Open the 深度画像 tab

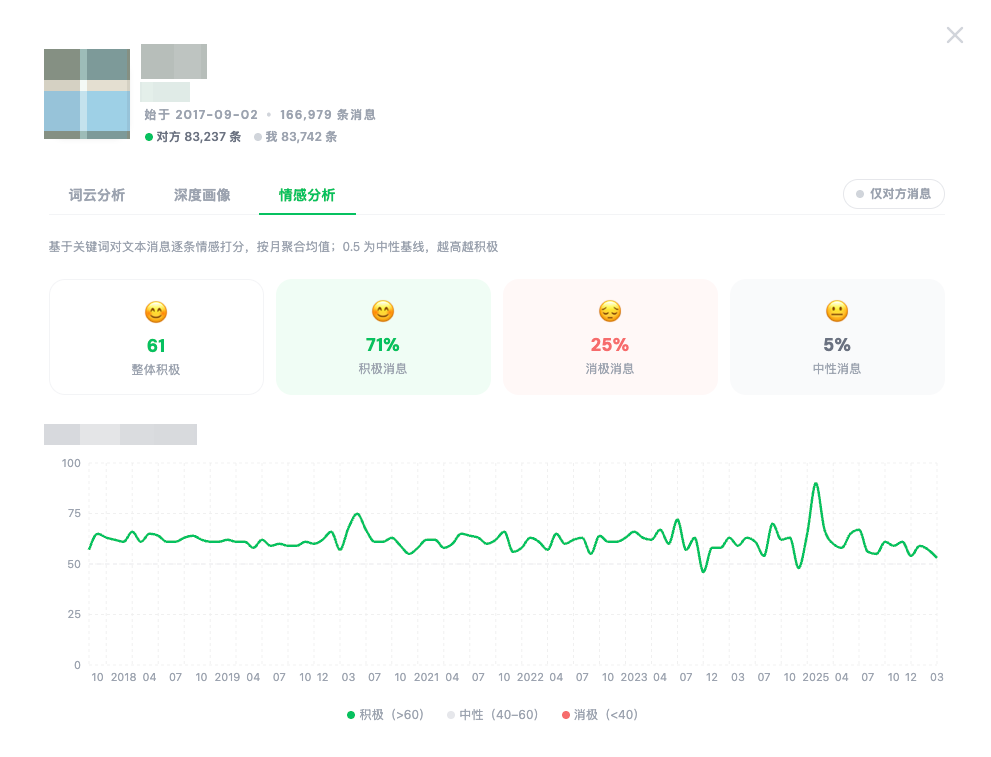202,195
